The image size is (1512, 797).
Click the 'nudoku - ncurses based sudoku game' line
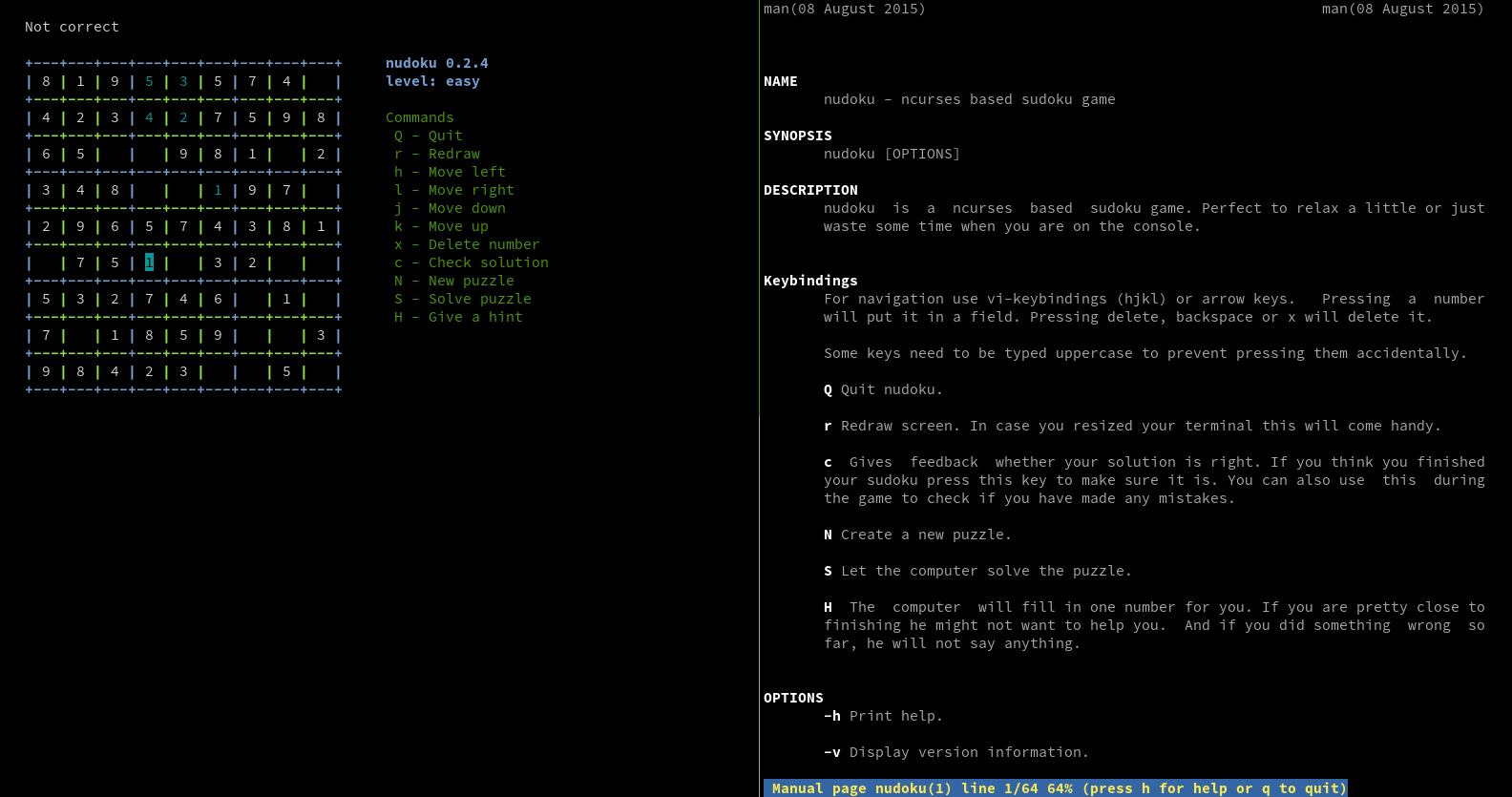970,99
